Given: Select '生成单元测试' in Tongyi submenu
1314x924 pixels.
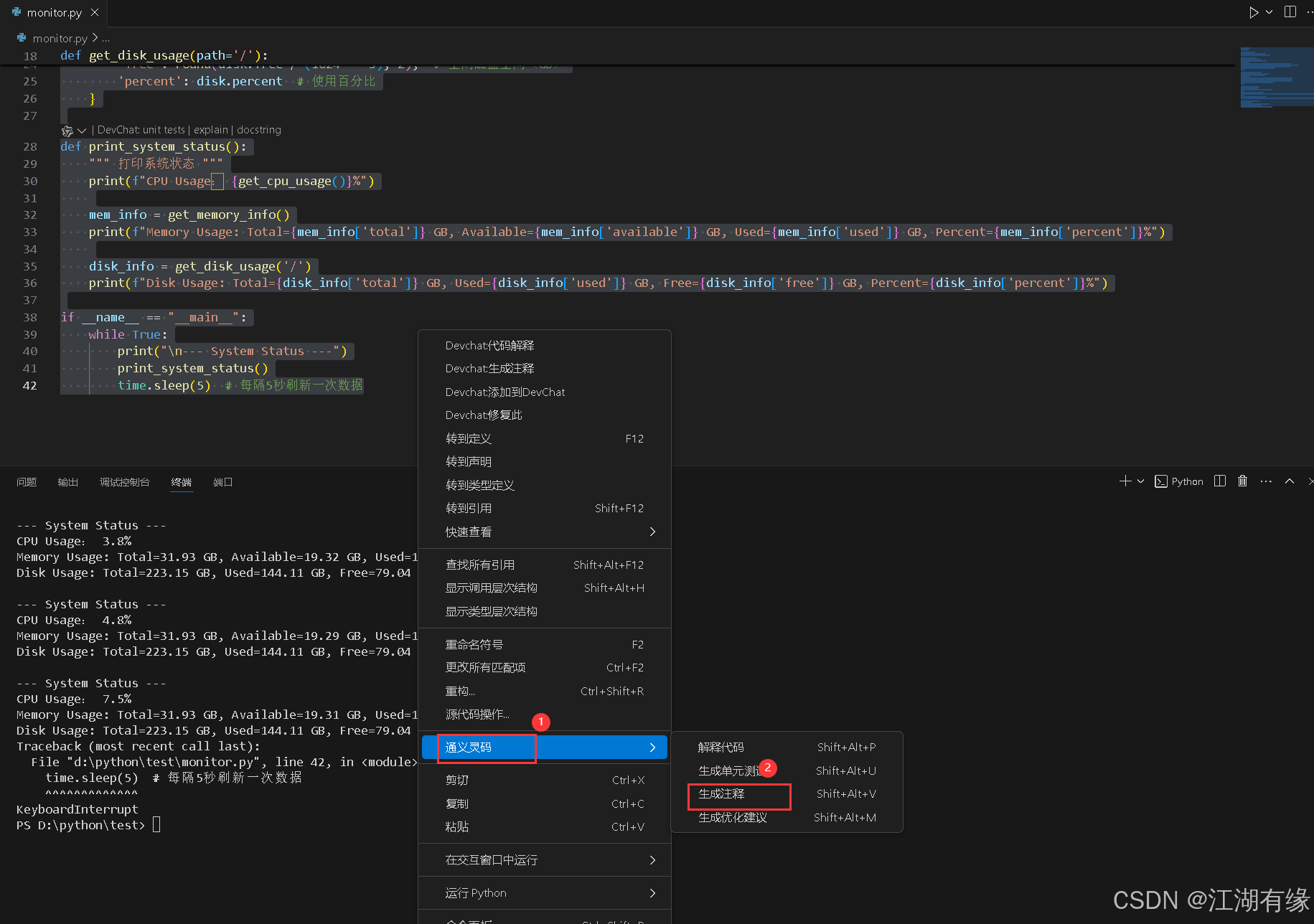Looking at the screenshot, I should coord(787,771).
